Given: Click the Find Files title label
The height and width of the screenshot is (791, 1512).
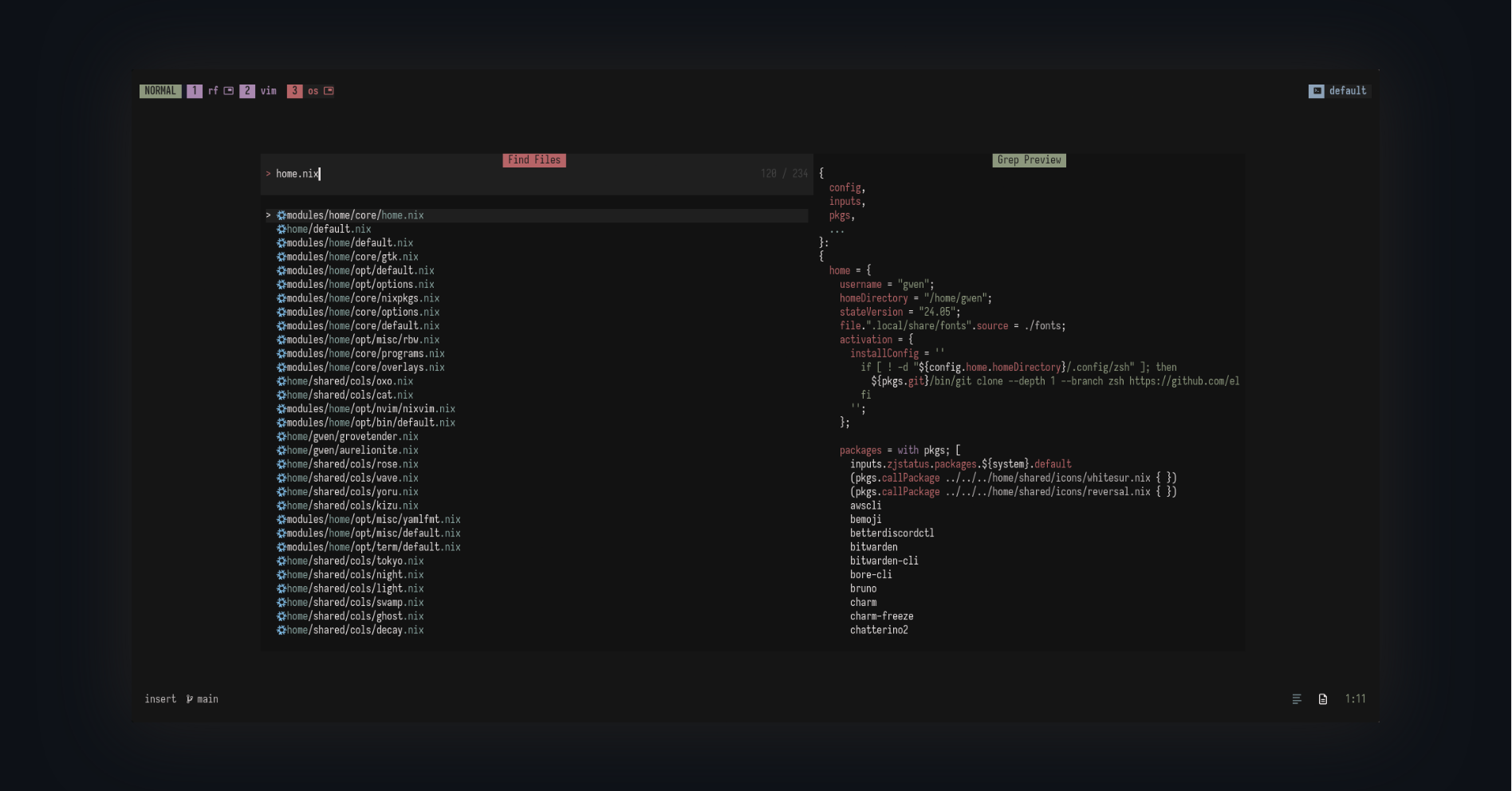Looking at the screenshot, I should (534, 160).
